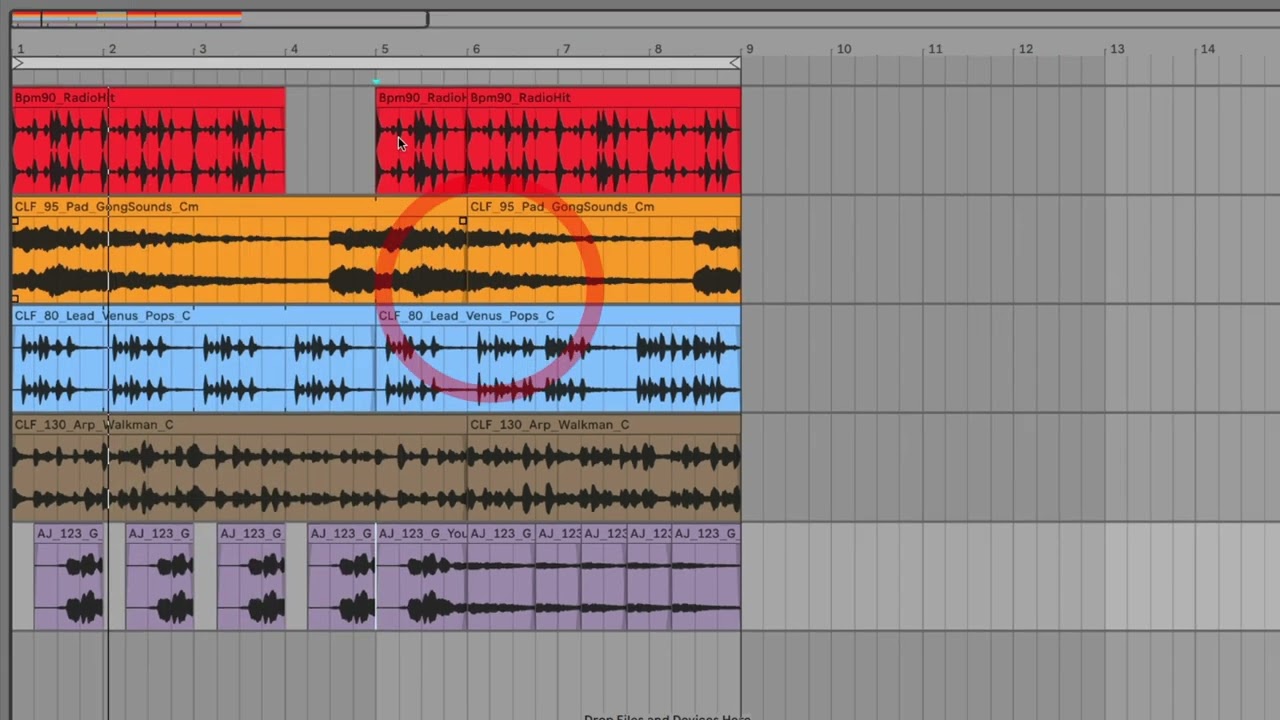Image resolution: width=1280 pixels, height=720 pixels.
Task: Select the loop brace end marker near bar 9
Action: click(735, 63)
